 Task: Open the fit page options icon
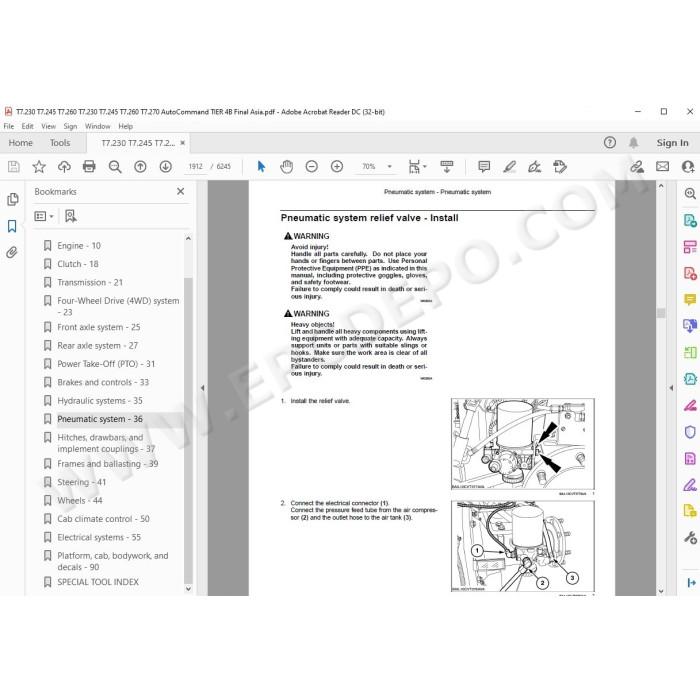(x=417, y=167)
